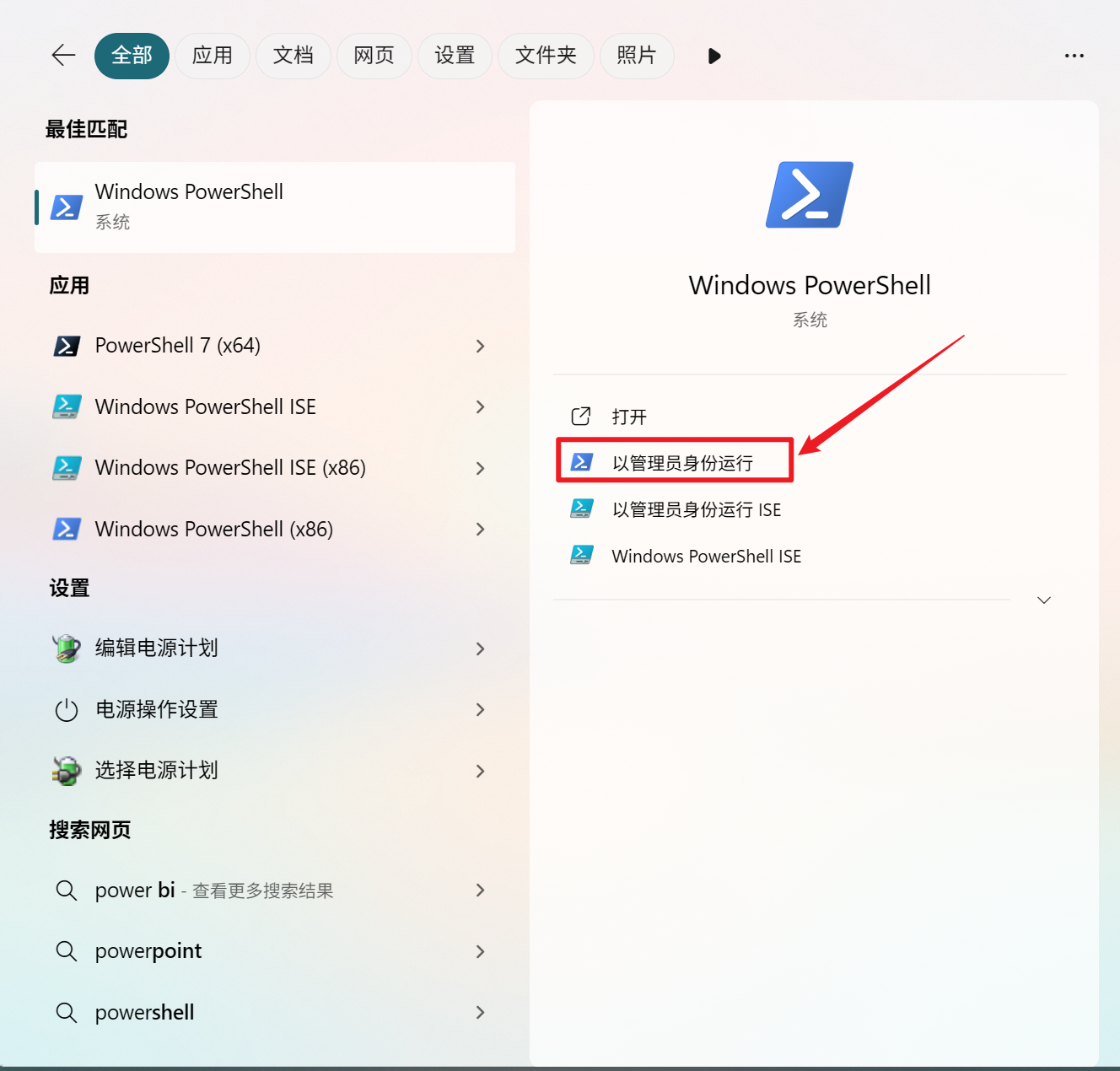Image resolution: width=1120 pixels, height=1071 pixels.
Task: Expand Windows PowerShell ISE options chevron
Action: (x=480, y=406)
